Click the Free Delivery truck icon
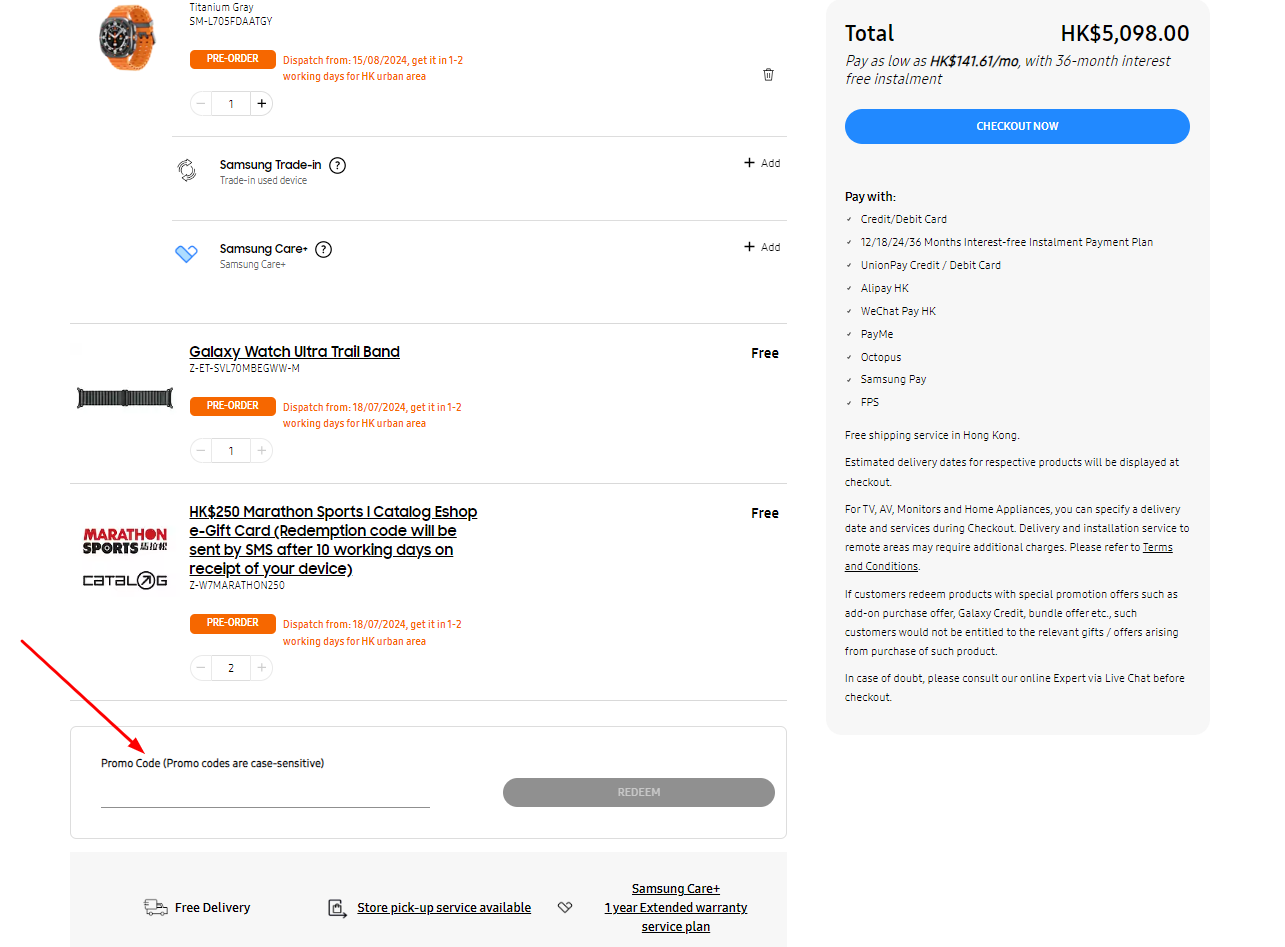 [x=156, y=908]
